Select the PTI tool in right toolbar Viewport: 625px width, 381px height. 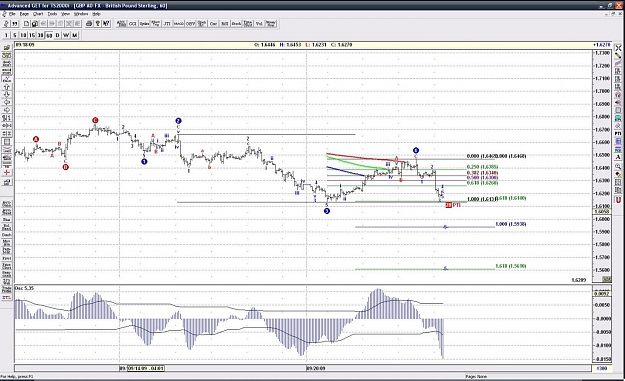point(618,134)
